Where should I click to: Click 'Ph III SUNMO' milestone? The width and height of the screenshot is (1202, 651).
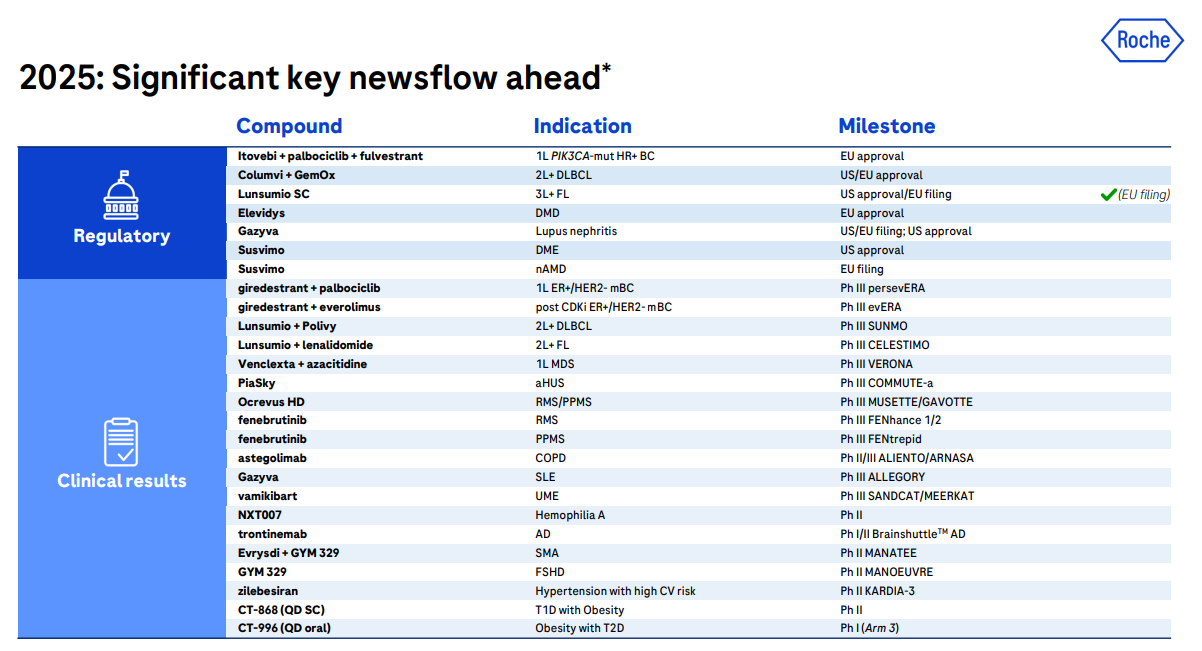tap(874, 326)
